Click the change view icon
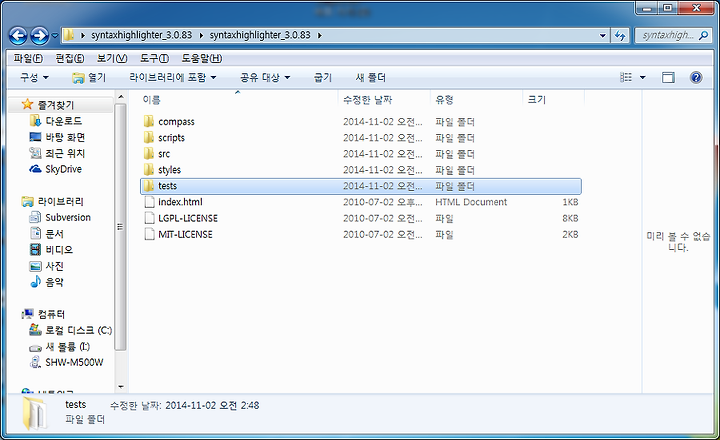The width and height of the screenshot is (720, 440). 626,77
